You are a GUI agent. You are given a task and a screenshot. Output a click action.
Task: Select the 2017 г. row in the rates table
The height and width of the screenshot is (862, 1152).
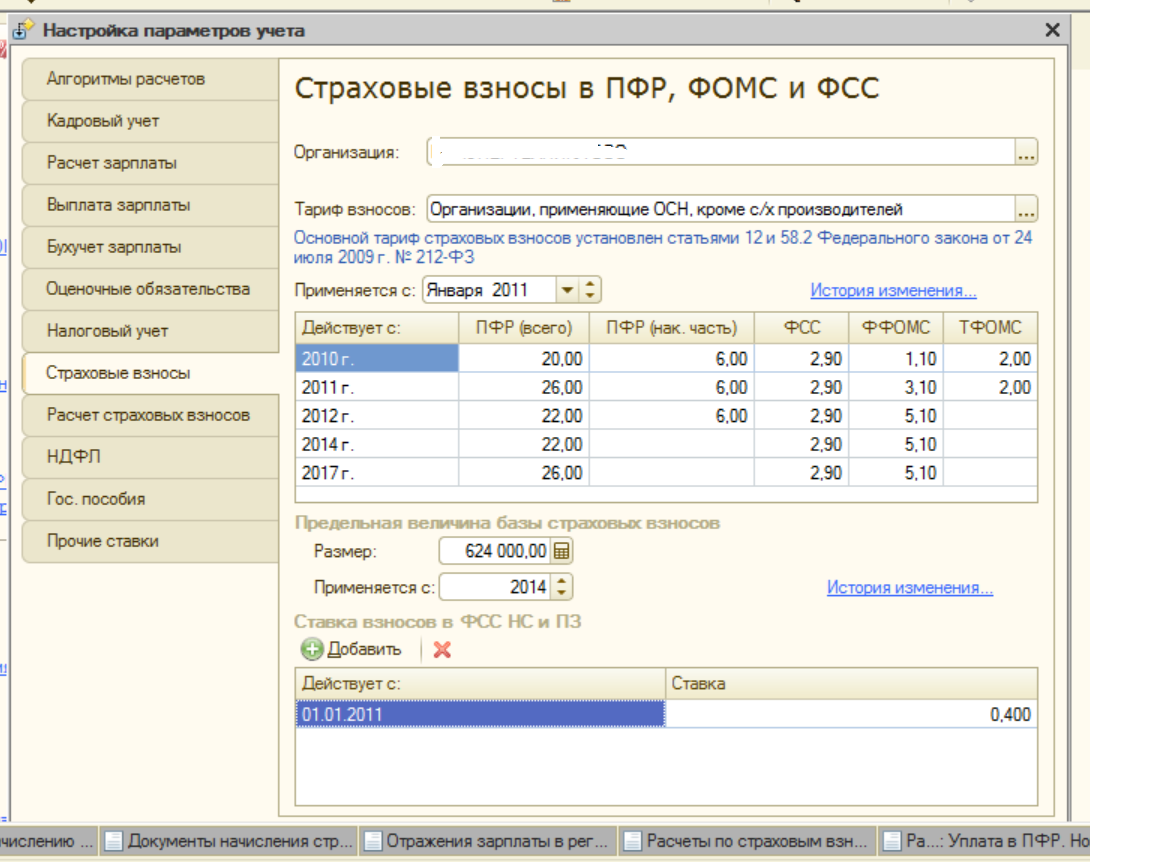click(x=376, y=473)
